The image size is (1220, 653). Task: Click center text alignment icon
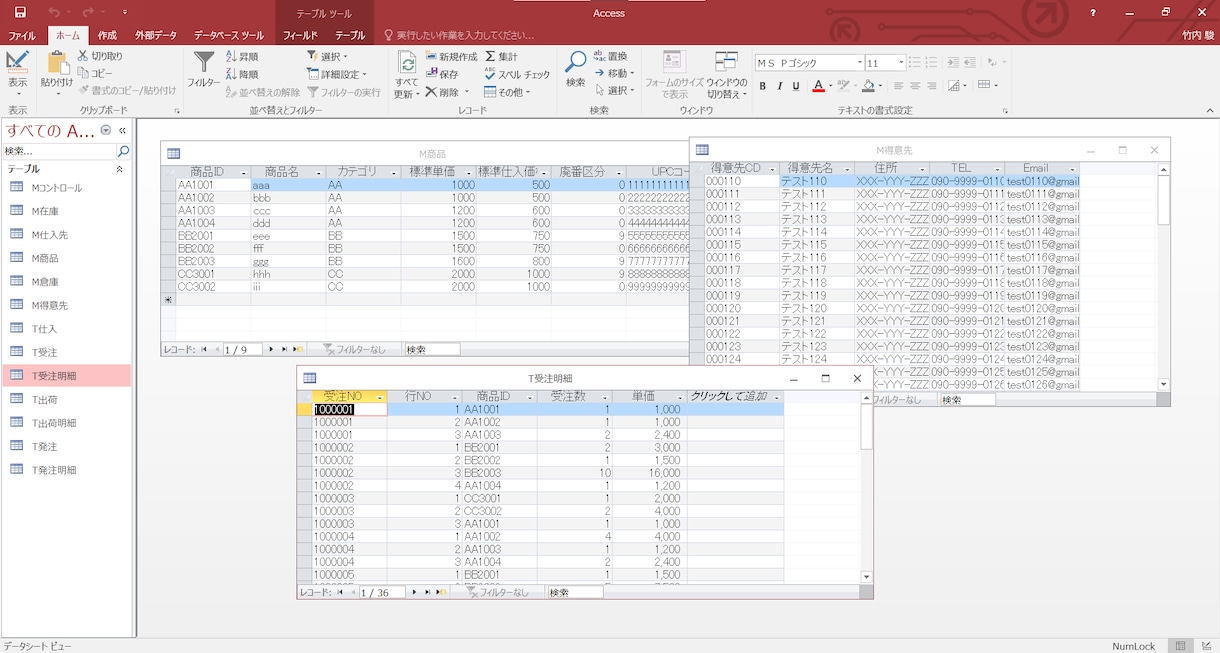click(915, 86)
